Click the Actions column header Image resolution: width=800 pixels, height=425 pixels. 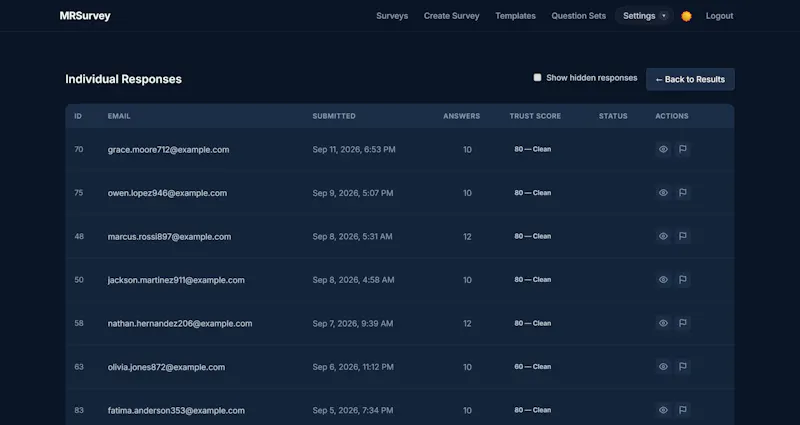point(672,116)
